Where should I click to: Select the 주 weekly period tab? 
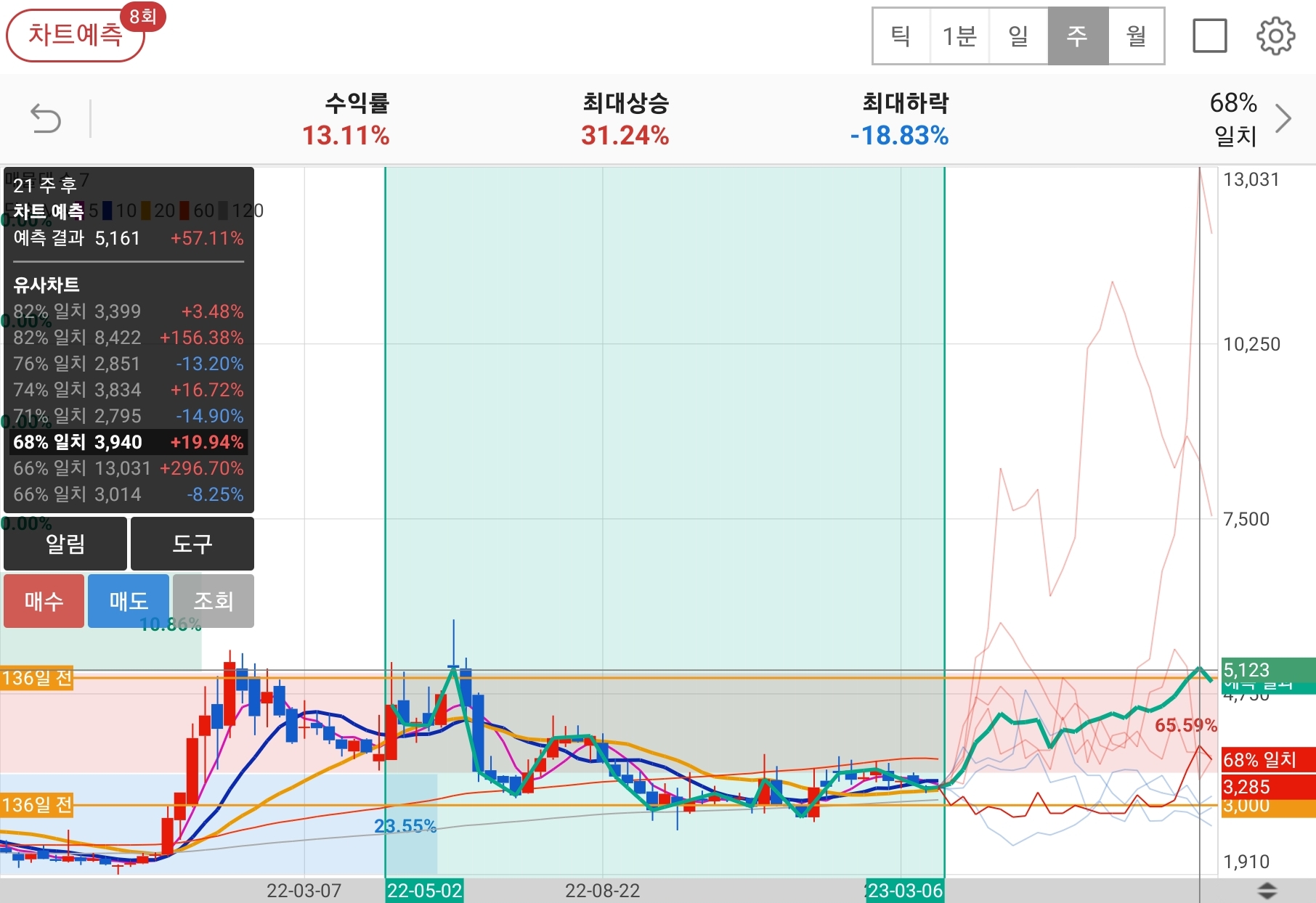(1078, 36)
